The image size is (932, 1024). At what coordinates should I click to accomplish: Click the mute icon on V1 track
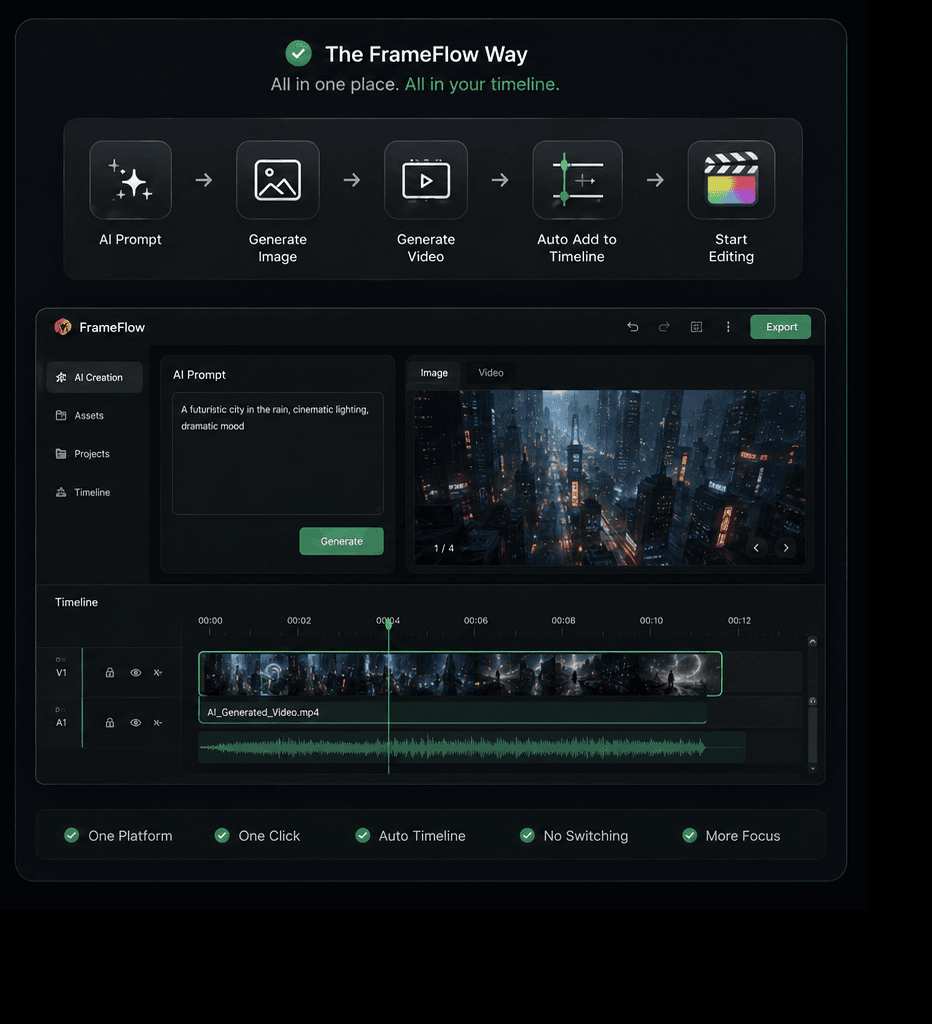point(158,673)
